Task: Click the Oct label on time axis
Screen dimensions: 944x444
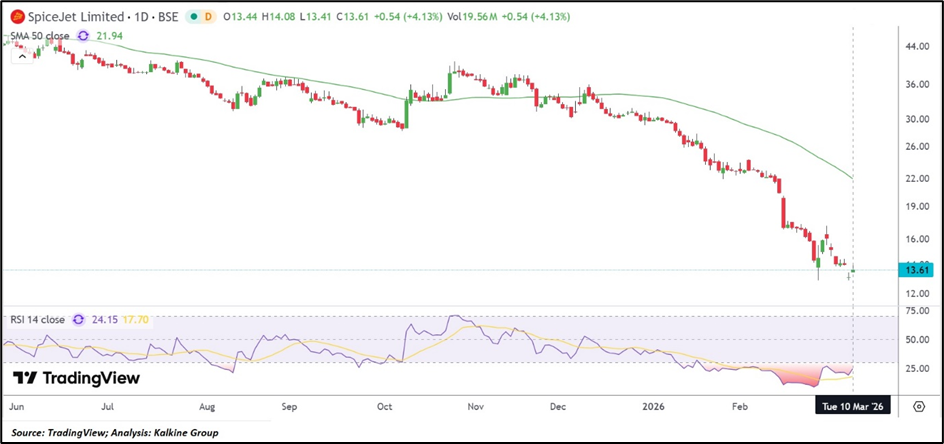Action: 385,407
